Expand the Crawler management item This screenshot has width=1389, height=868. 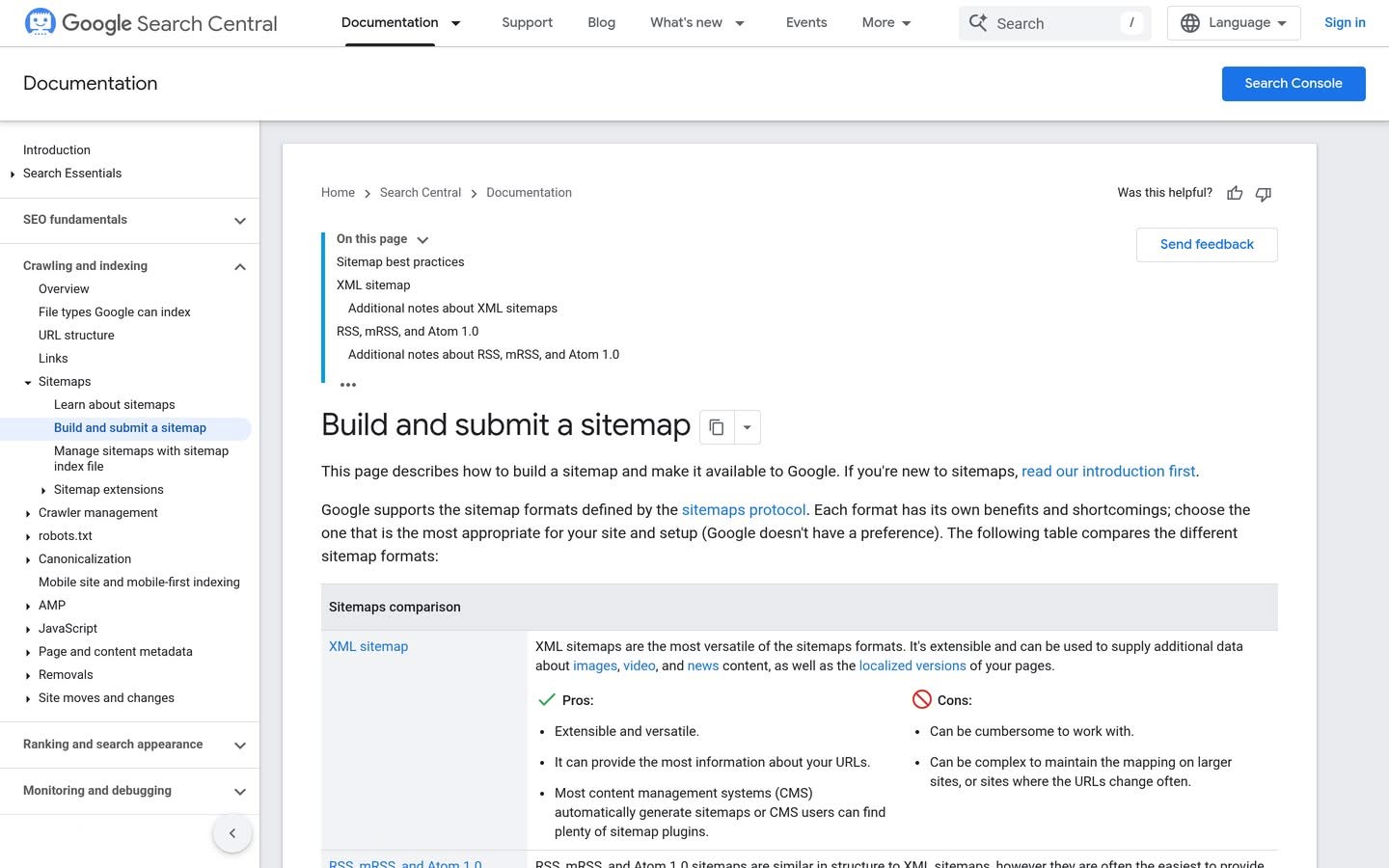28,514
